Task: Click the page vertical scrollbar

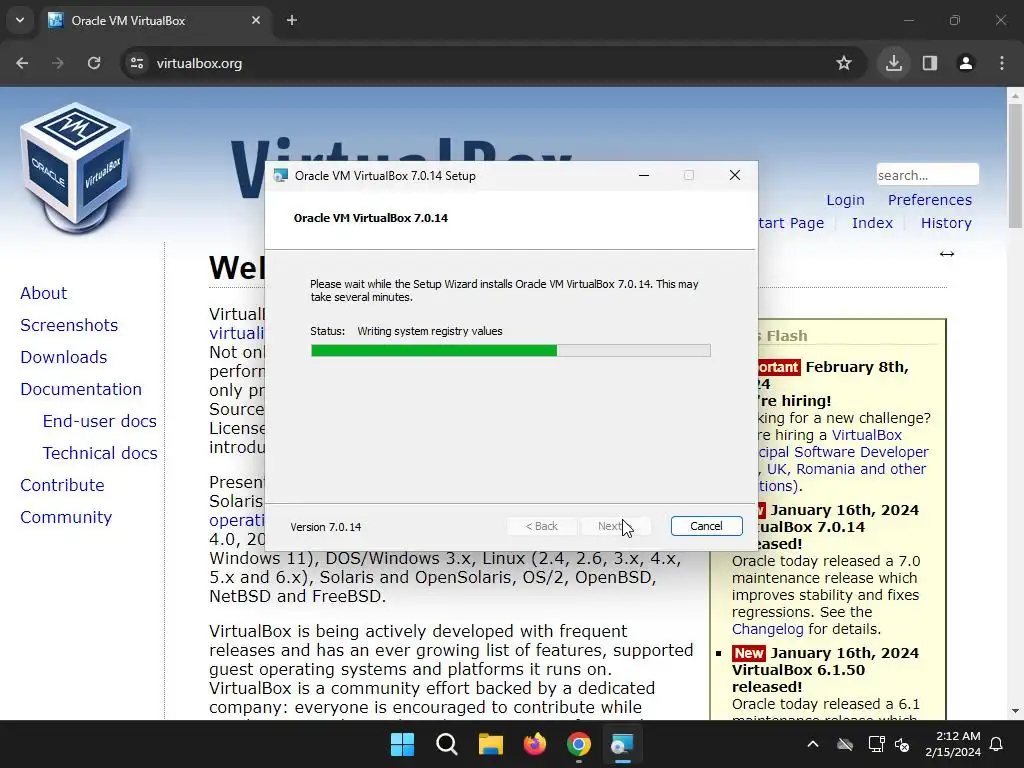Action: click(x=1015, y=165)
